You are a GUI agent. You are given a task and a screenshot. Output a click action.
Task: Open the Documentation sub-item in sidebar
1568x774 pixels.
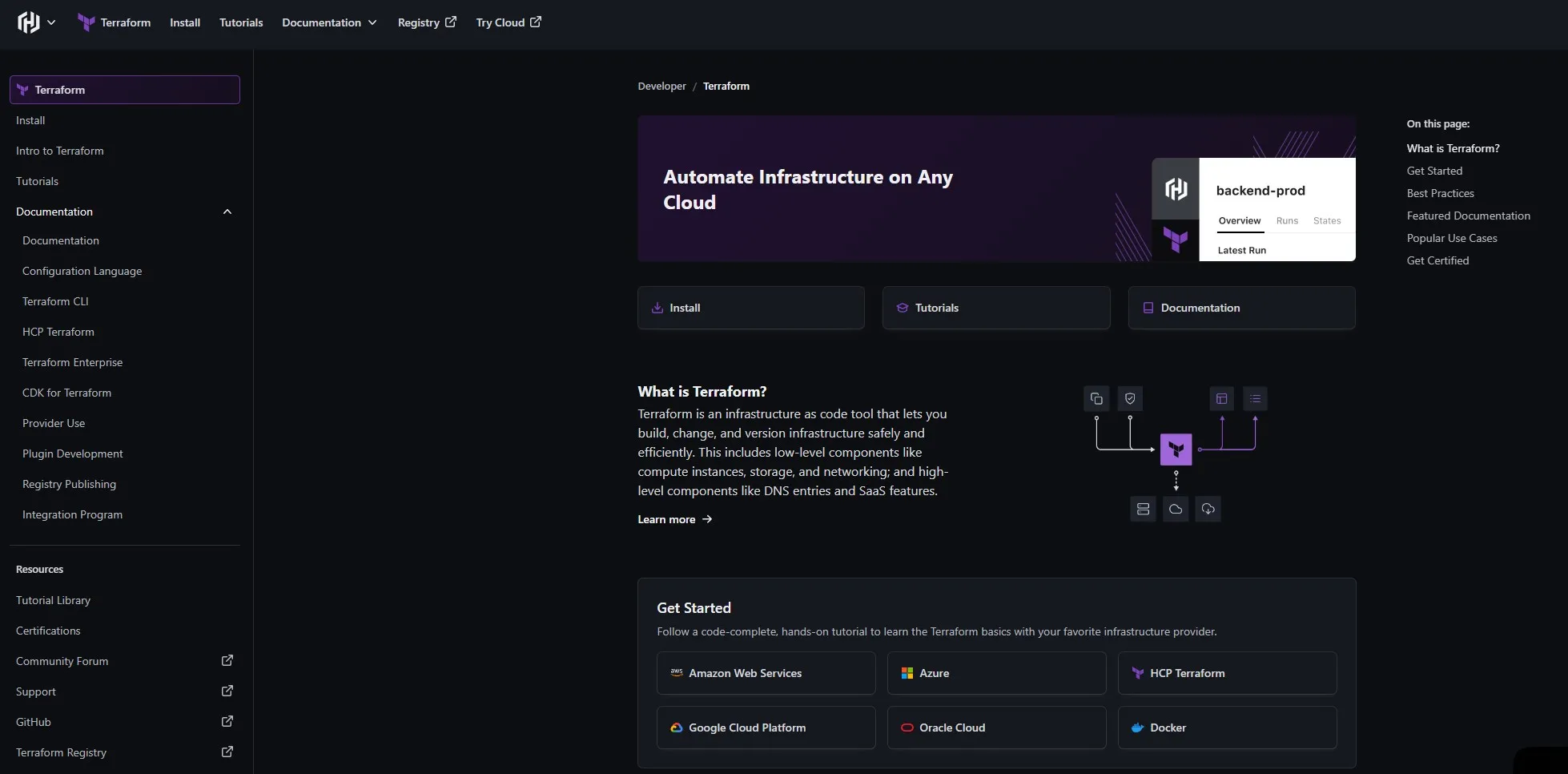61,240
